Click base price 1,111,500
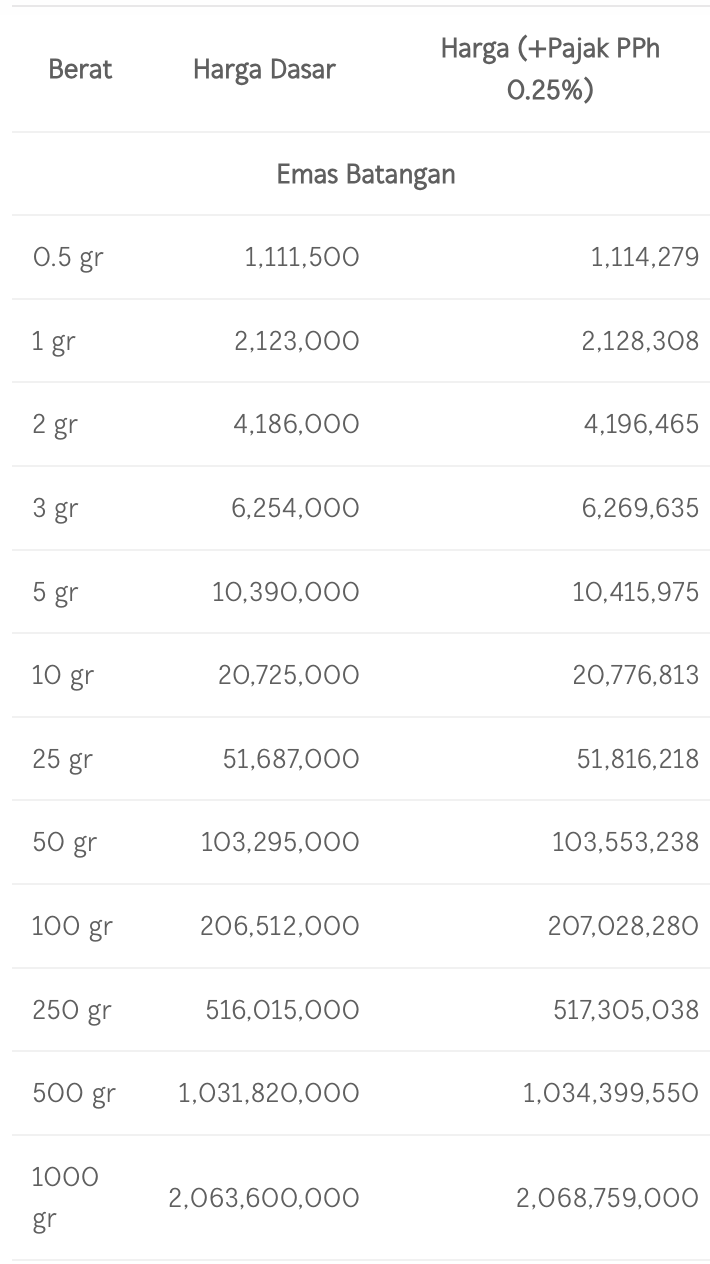710x1264 pixels. tap(302, 258)
